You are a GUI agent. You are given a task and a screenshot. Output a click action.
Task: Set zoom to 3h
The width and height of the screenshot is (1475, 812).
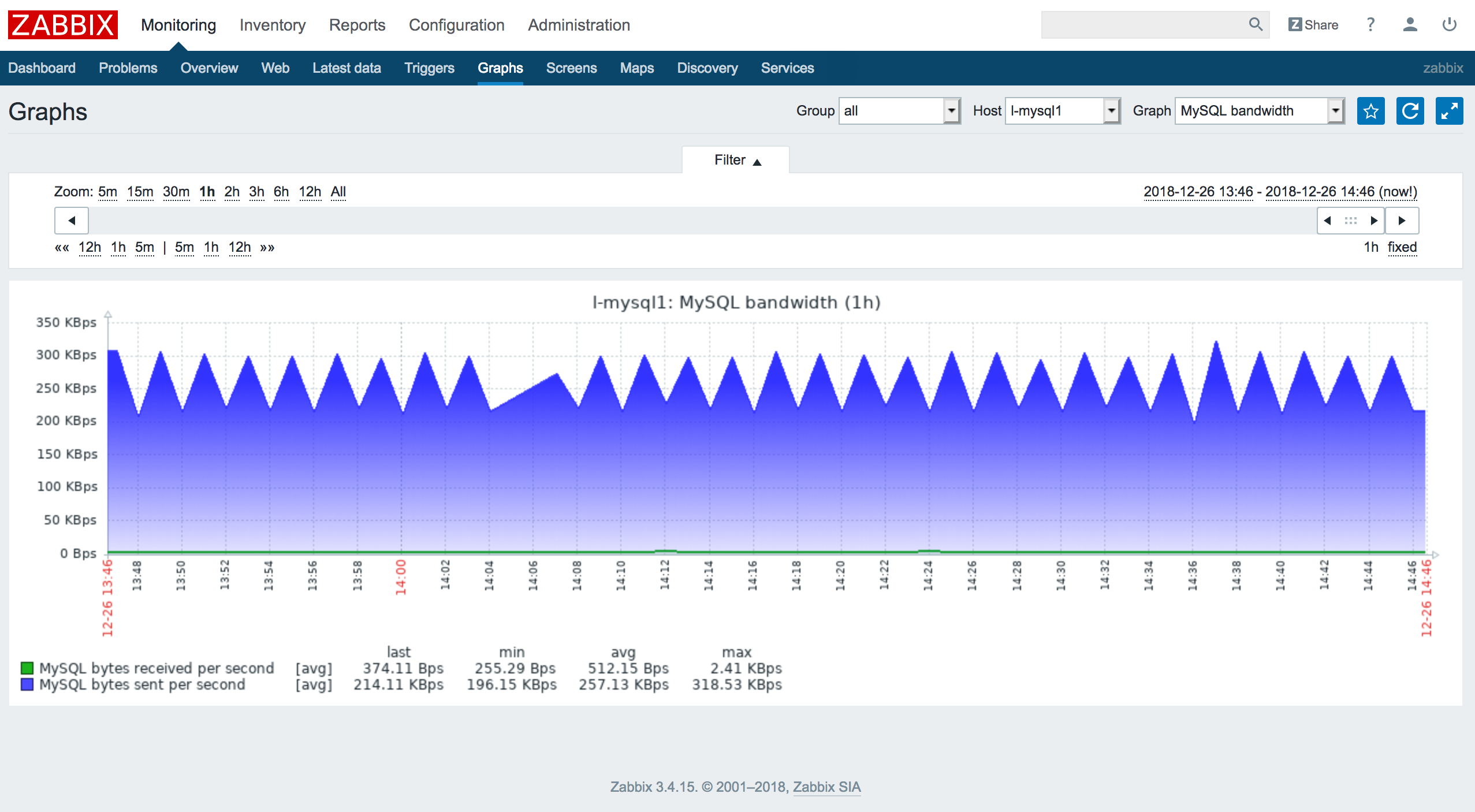257,192
